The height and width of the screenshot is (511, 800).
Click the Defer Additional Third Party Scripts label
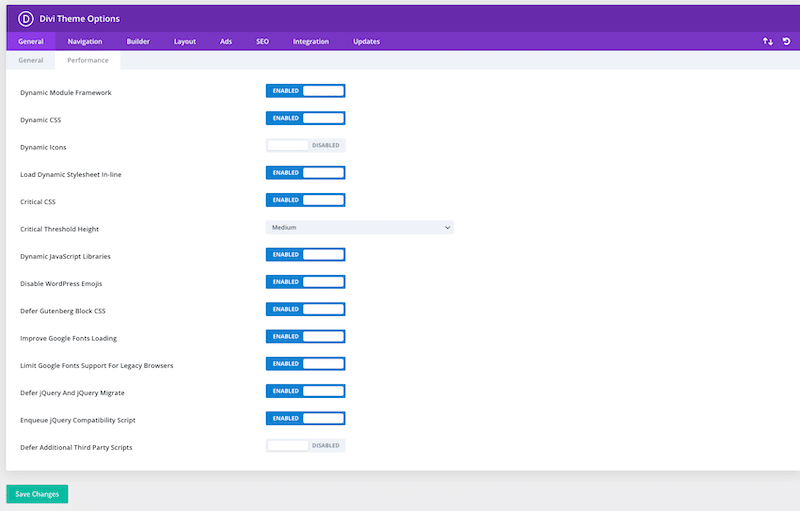(76, 448)
